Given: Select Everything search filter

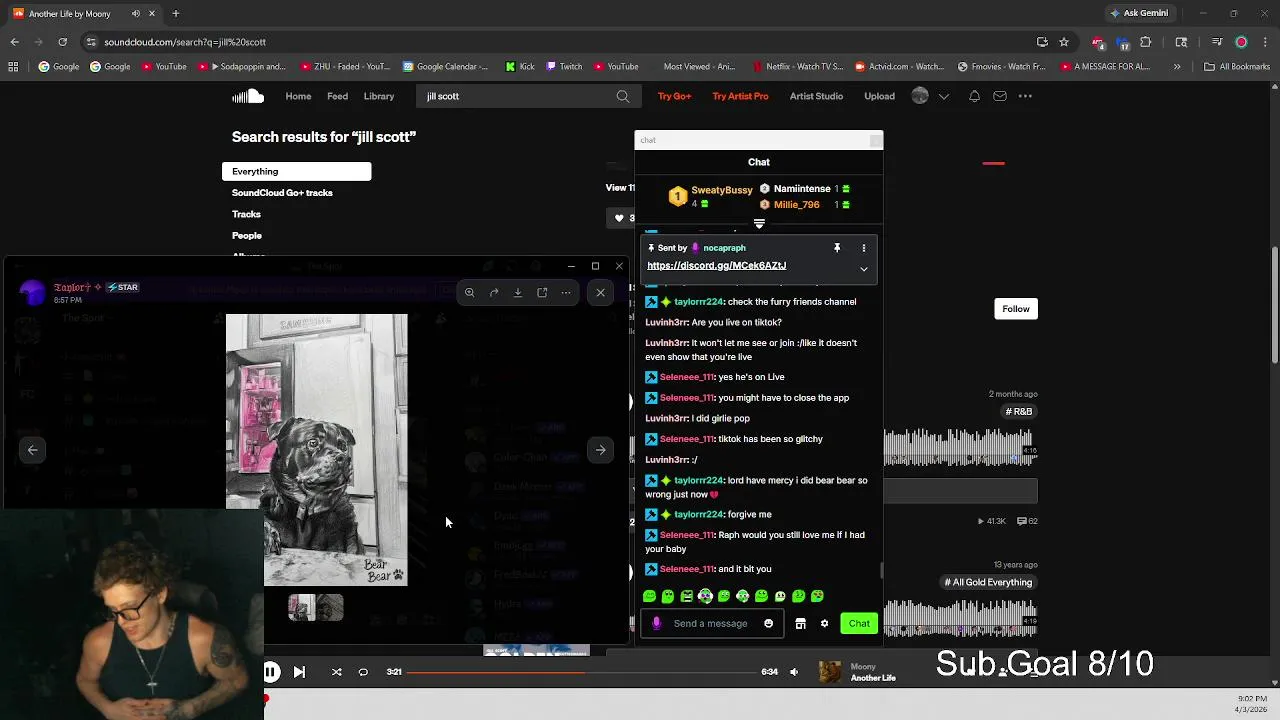Looking at the screenshot, I should [296, 171].
